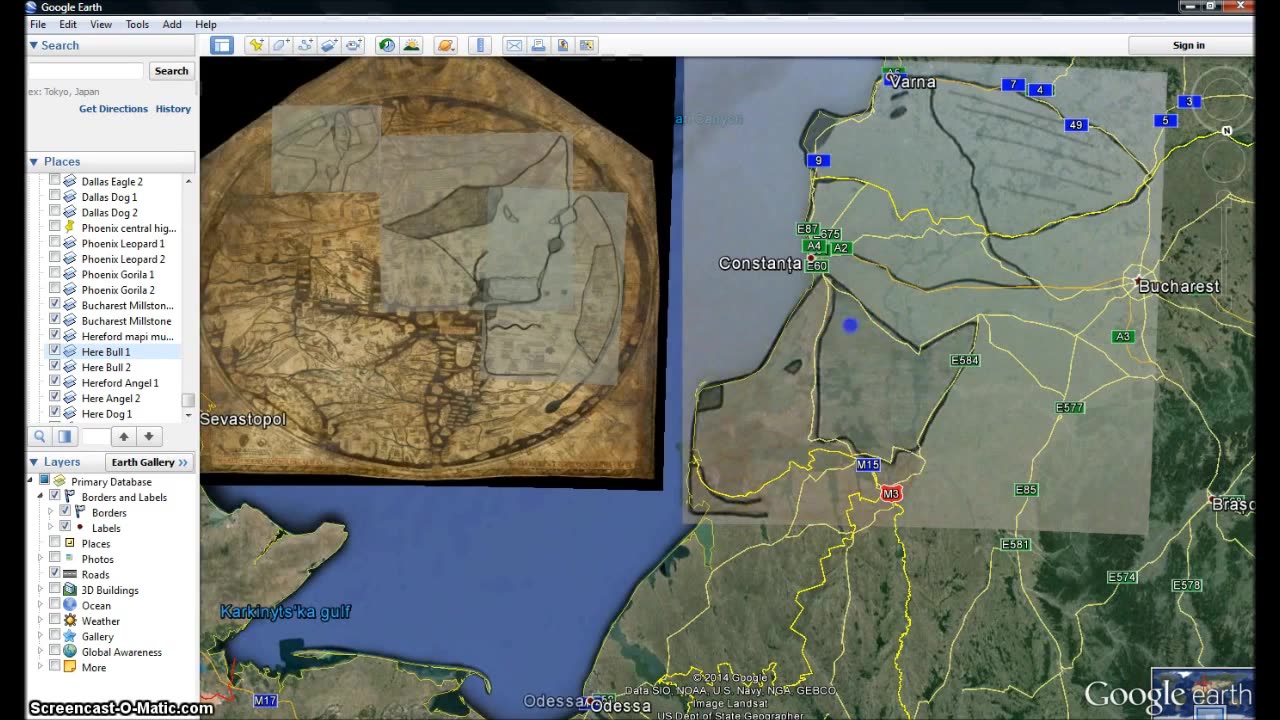Click the Print icon in toolbar
The height and width of the screenshot is (720, 1280).
pos(538,45)
